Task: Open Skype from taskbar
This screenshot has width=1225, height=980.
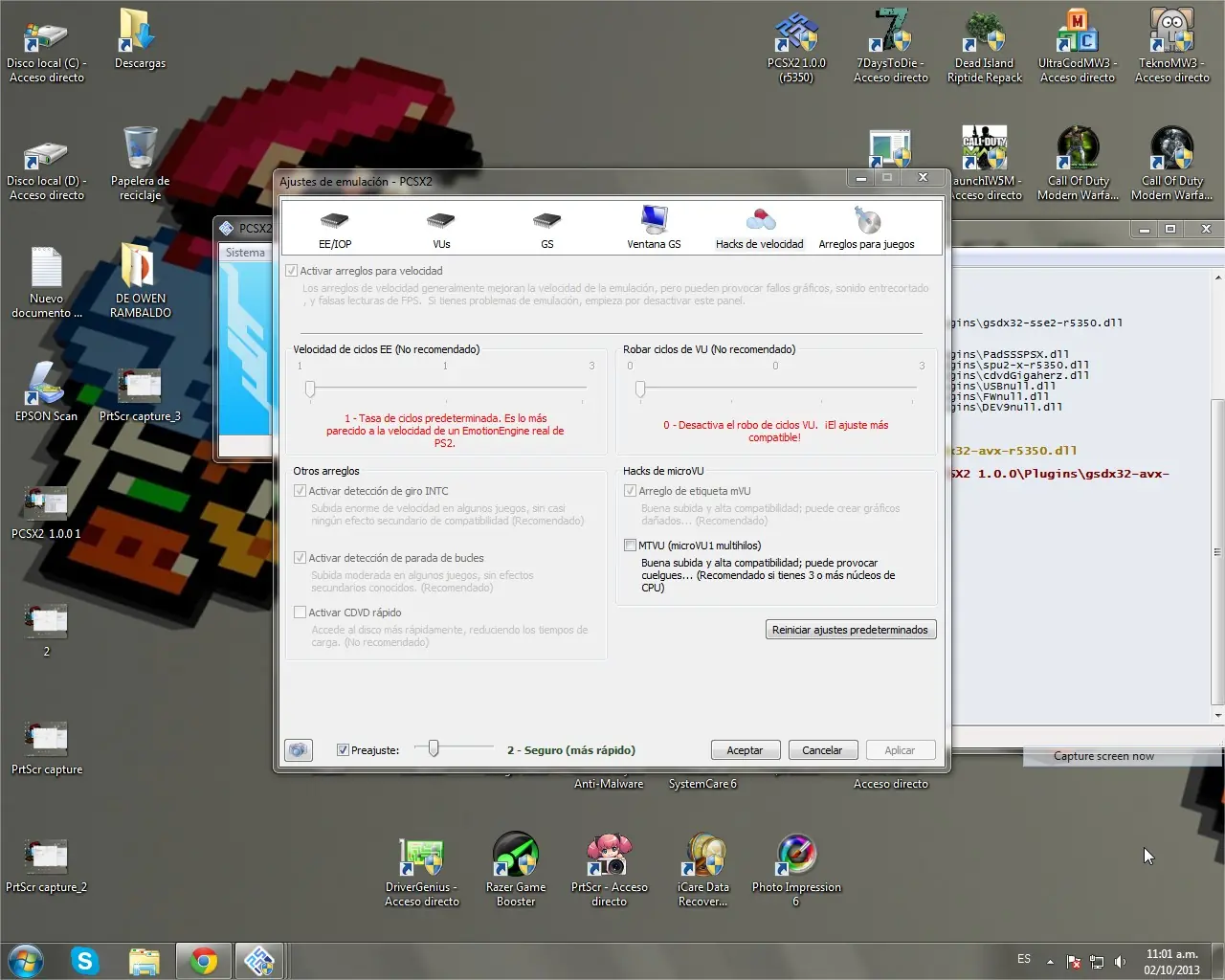Action: pos(85,961)
